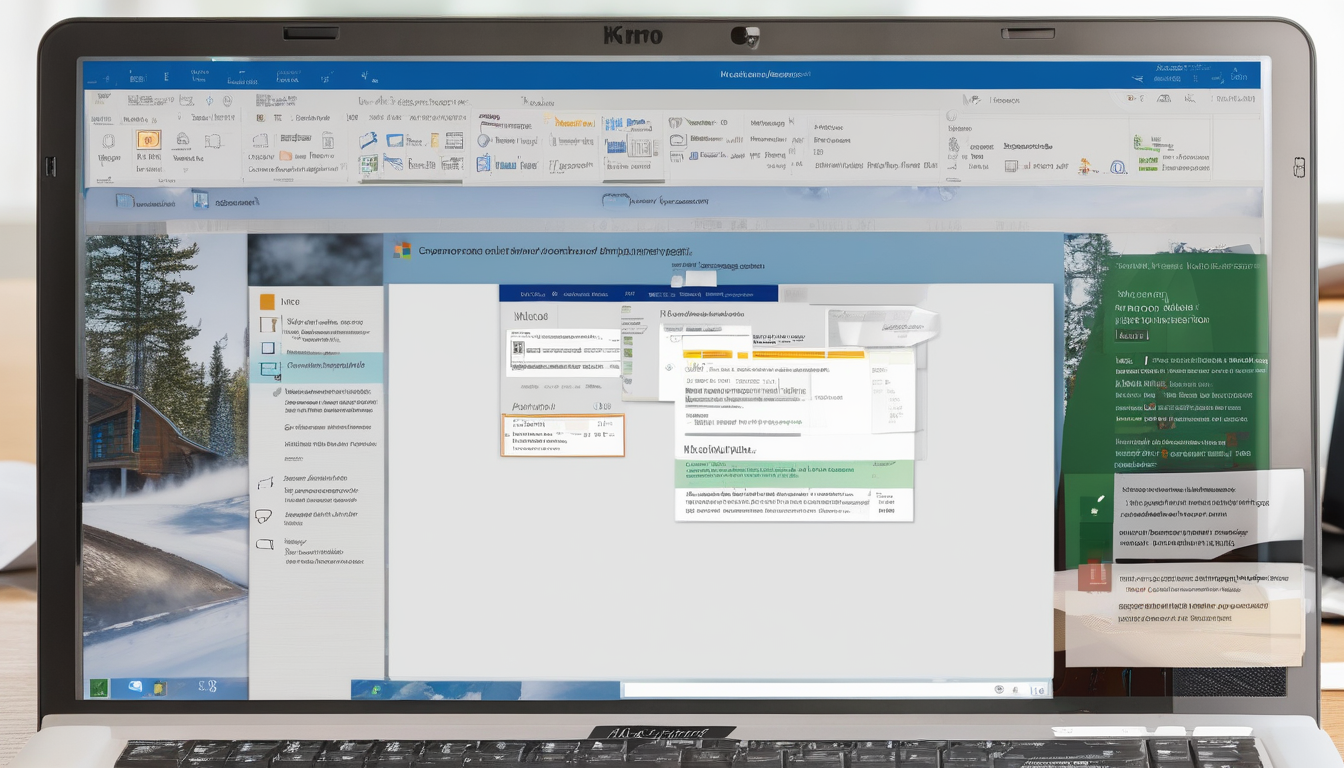Select the dark blue header bar in the document

tap(638, 294)
